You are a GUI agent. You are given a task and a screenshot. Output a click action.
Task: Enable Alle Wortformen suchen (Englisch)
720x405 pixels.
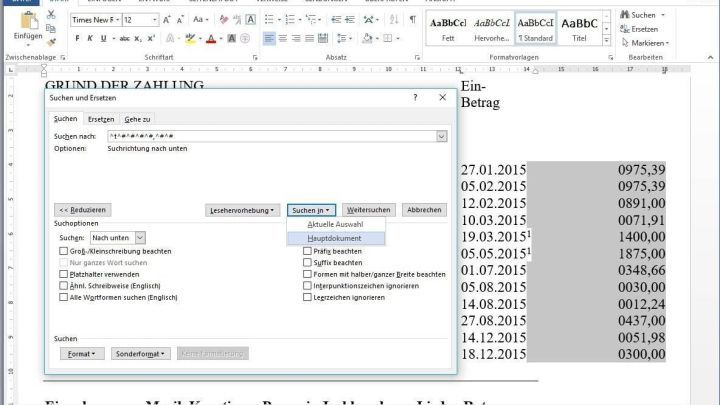[63, 297]
